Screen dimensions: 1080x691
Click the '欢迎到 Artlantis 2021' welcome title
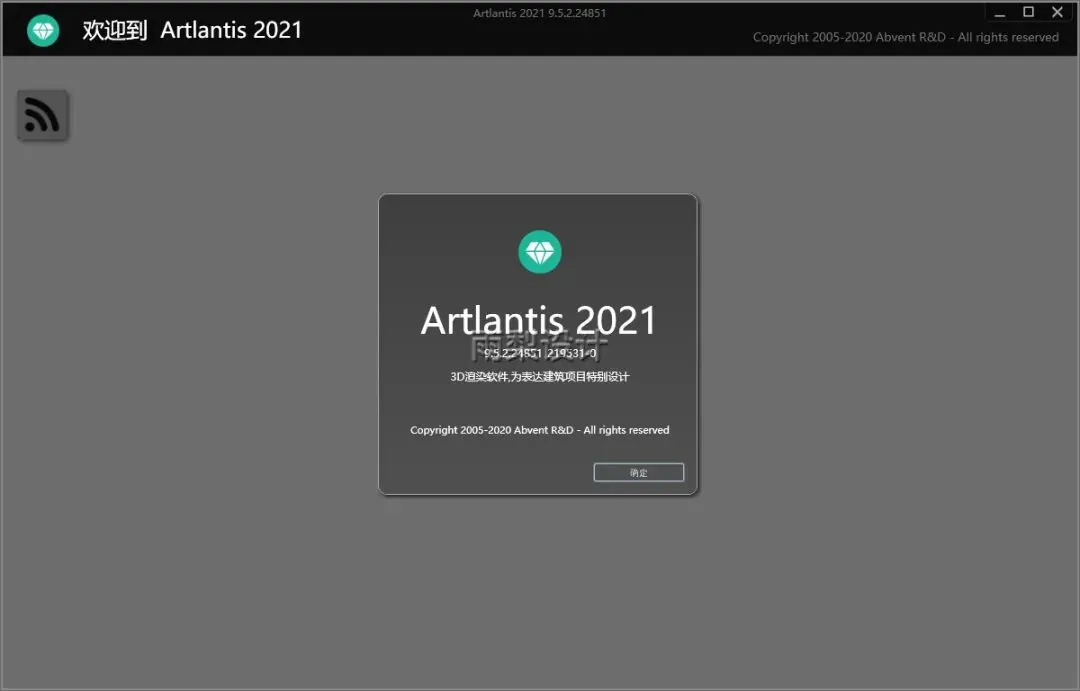[x=192, y=30]
